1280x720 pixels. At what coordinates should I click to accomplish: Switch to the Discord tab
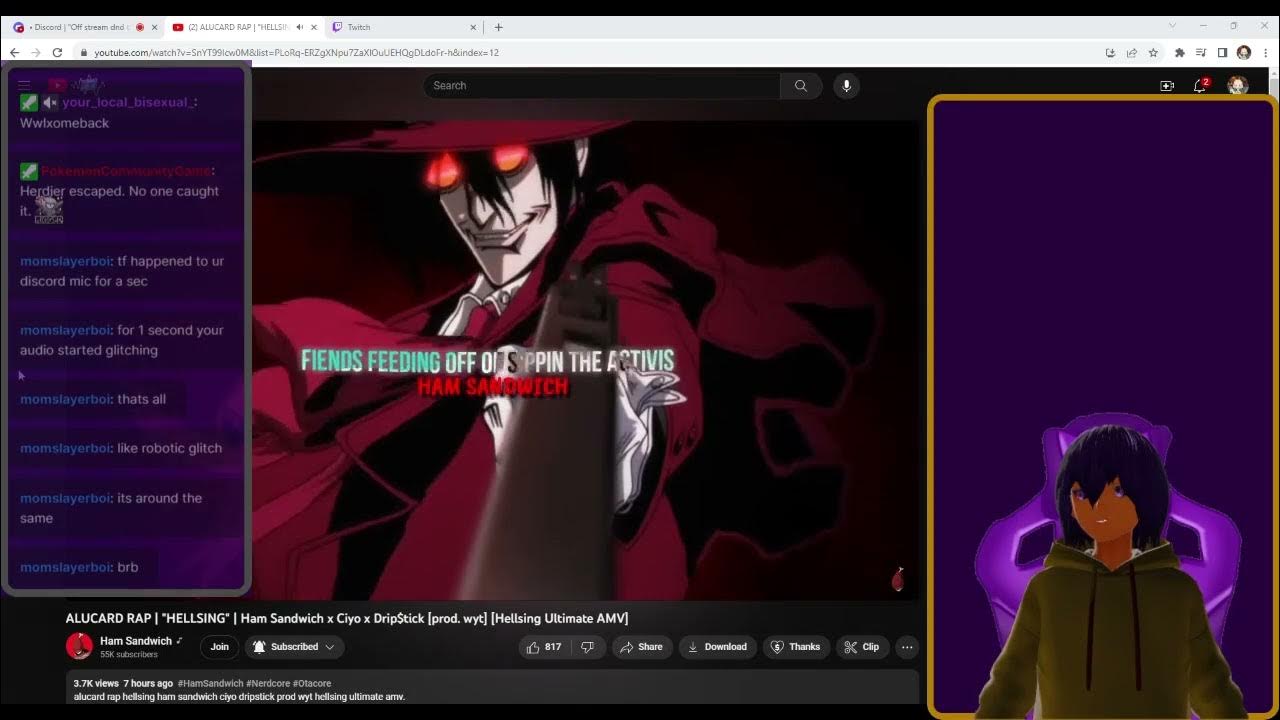83,27
